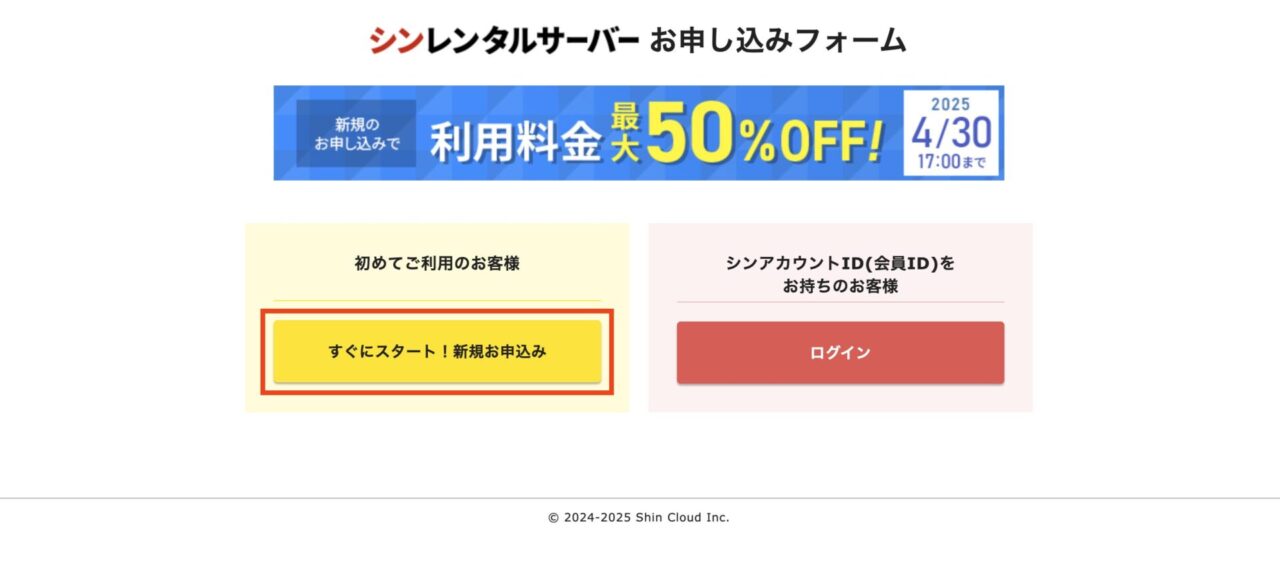Open the 50% OFF campaign banner
This screenshot has width=1280, height=587.
point(638,133)
